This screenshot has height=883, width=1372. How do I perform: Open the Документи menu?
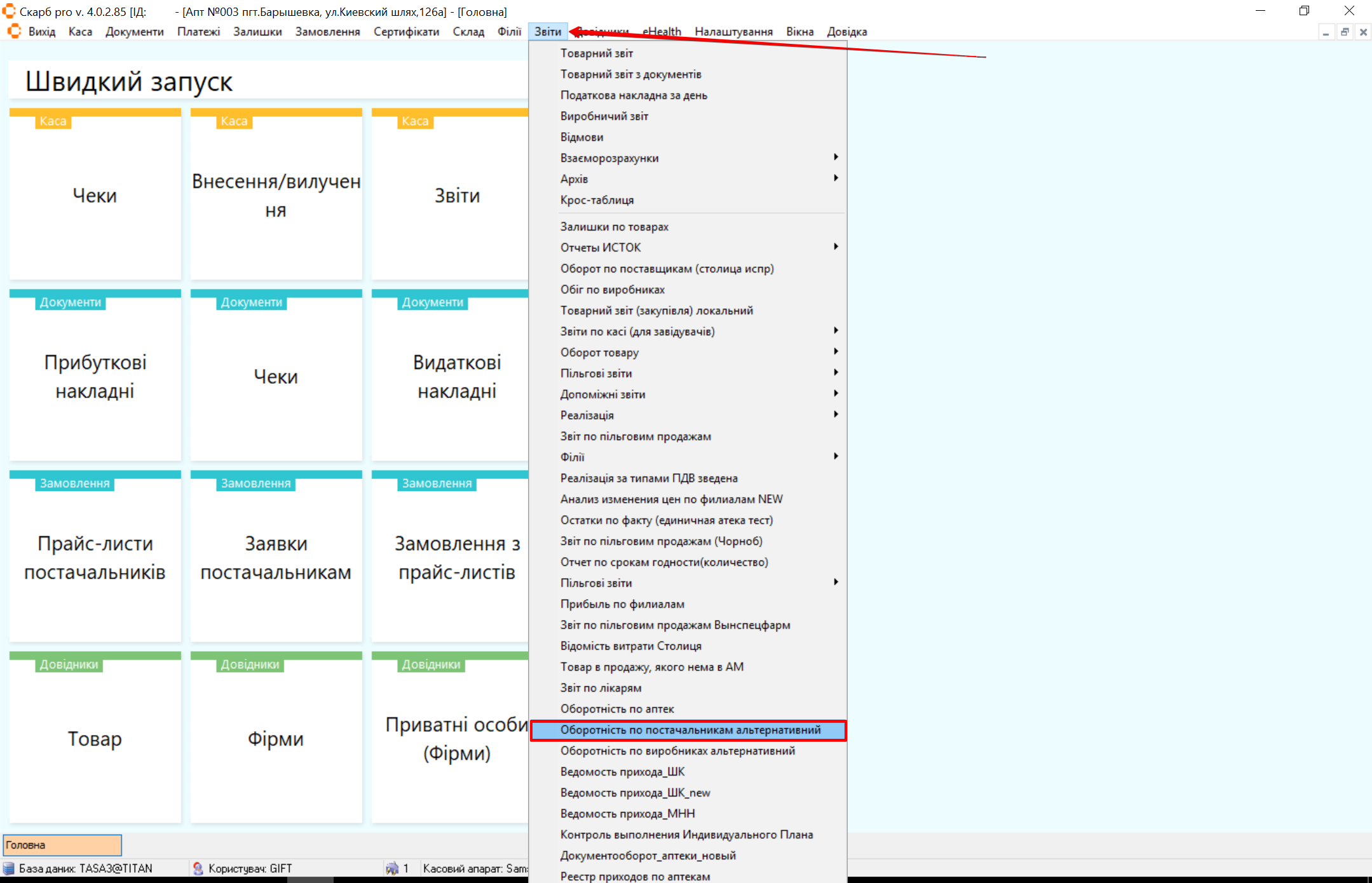click(134, 32)
